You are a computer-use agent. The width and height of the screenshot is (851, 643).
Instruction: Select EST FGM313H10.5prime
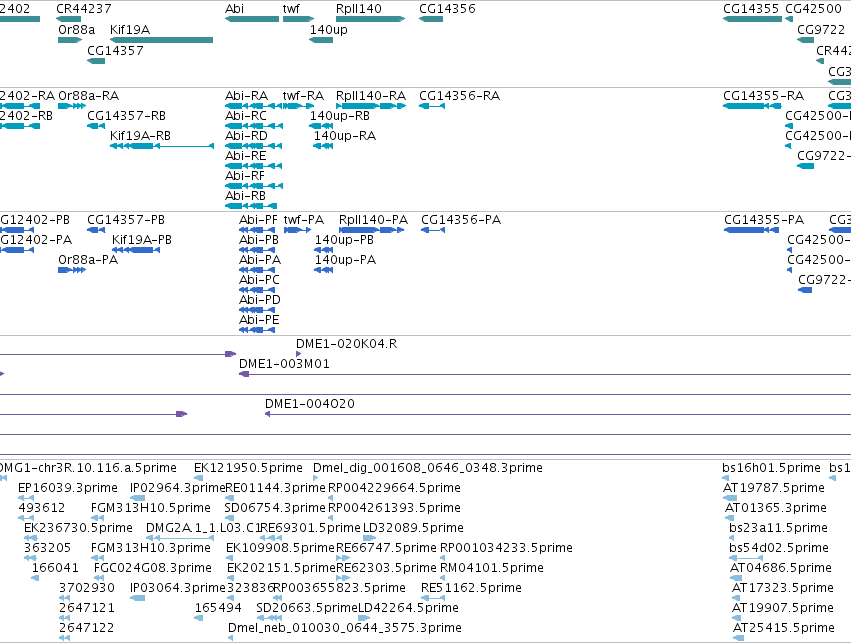97,518
